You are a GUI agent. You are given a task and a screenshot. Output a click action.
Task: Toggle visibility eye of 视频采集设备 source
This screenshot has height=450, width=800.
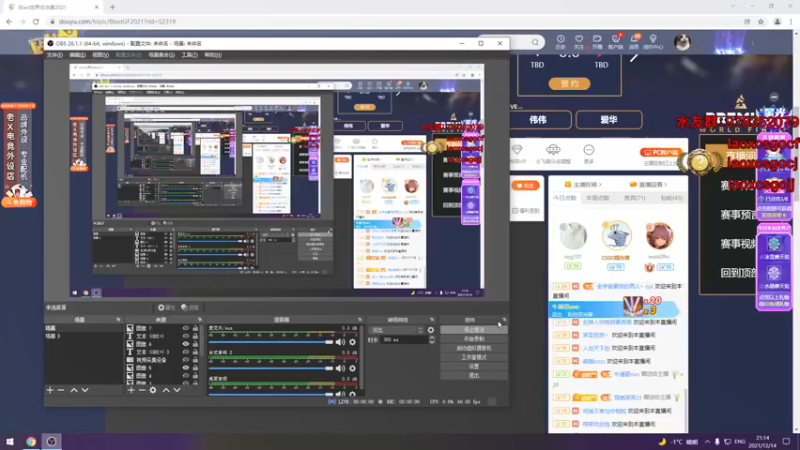click(x=186, y=360)
